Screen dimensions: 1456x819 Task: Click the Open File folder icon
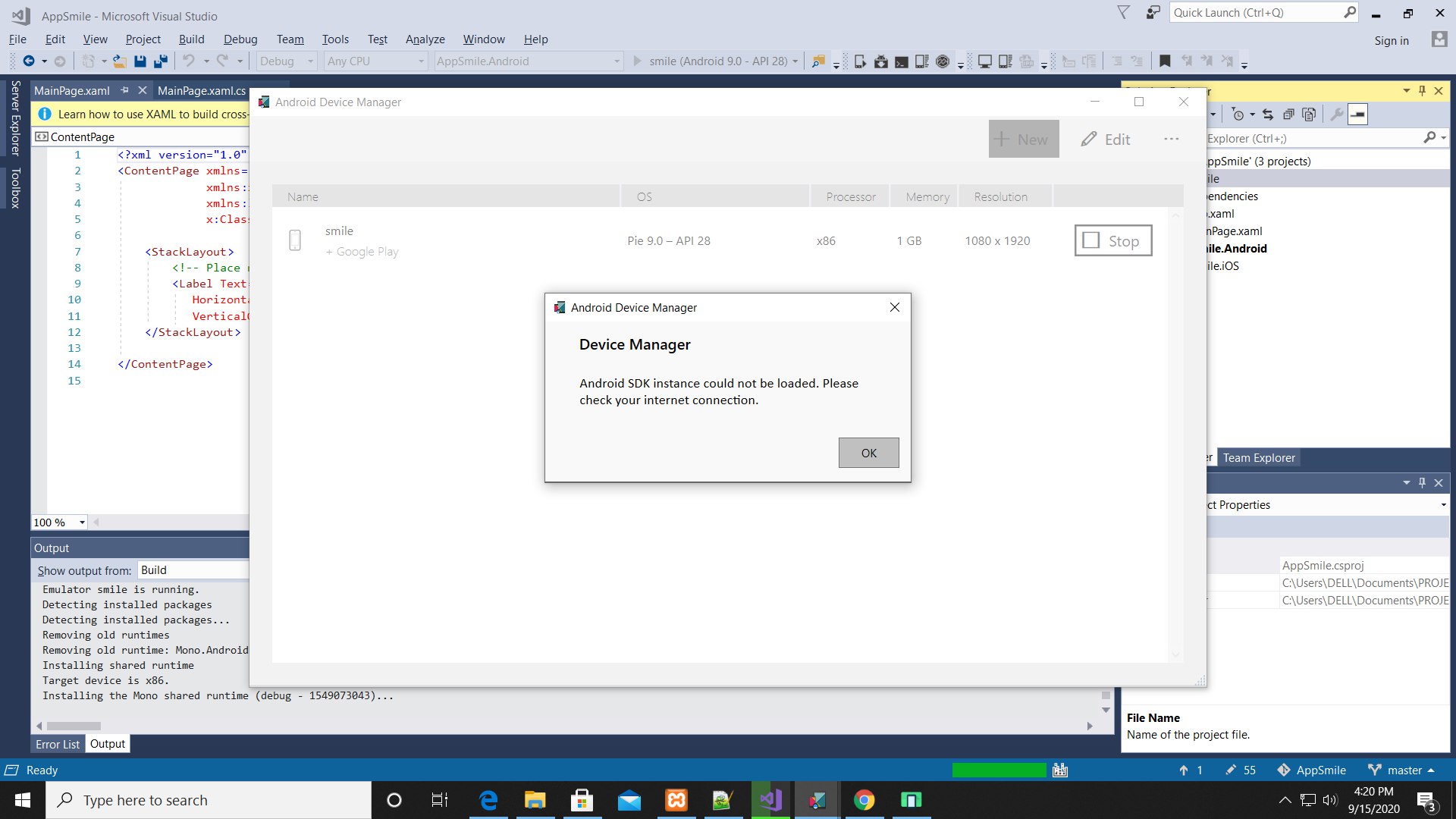click(x=119, y=61)
